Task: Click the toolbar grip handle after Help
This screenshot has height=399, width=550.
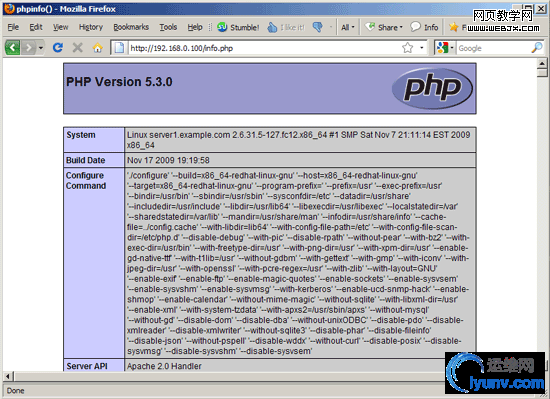Action: (x=210, y=27)
